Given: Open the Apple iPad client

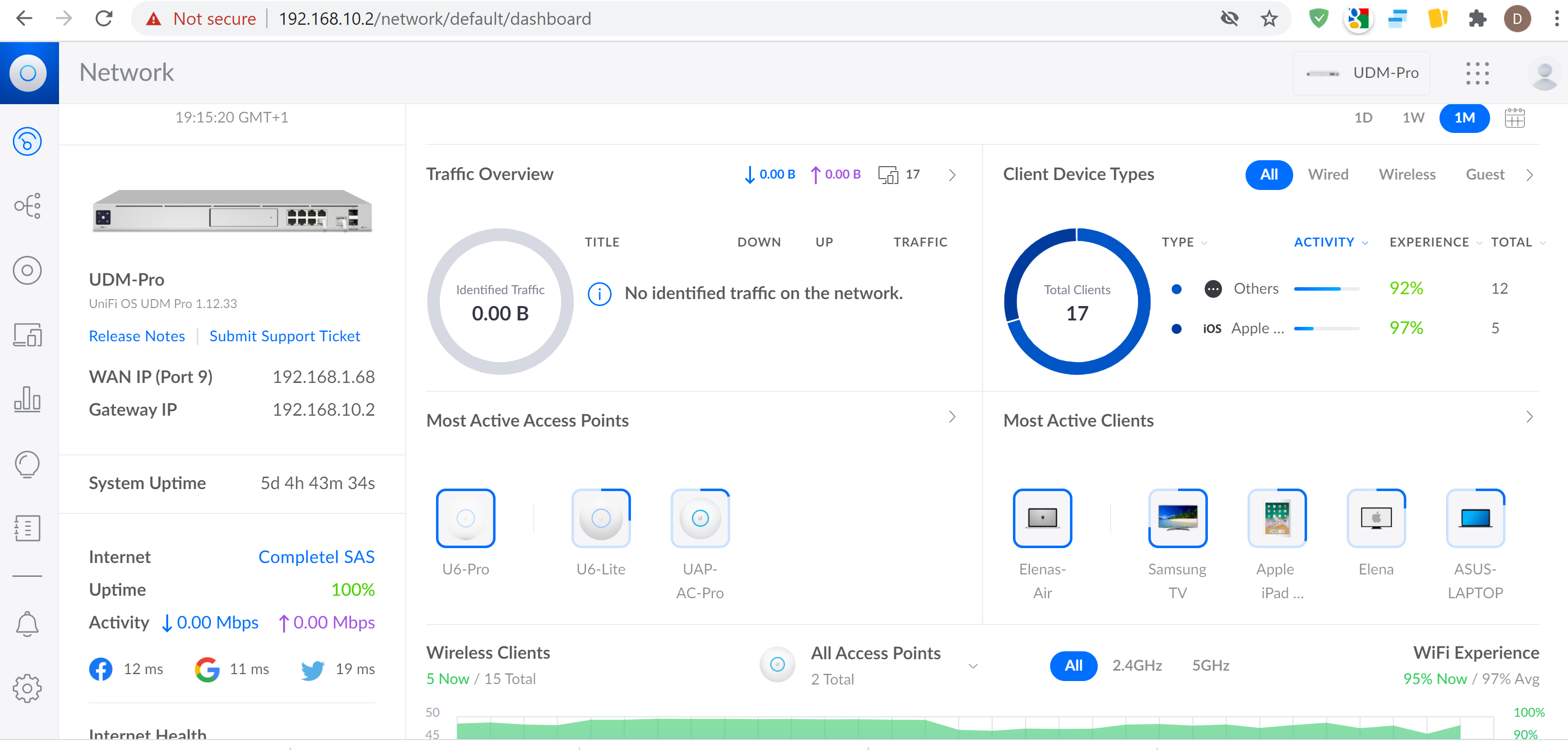Looking at the screenshot, I should [x=1276, y=519].
